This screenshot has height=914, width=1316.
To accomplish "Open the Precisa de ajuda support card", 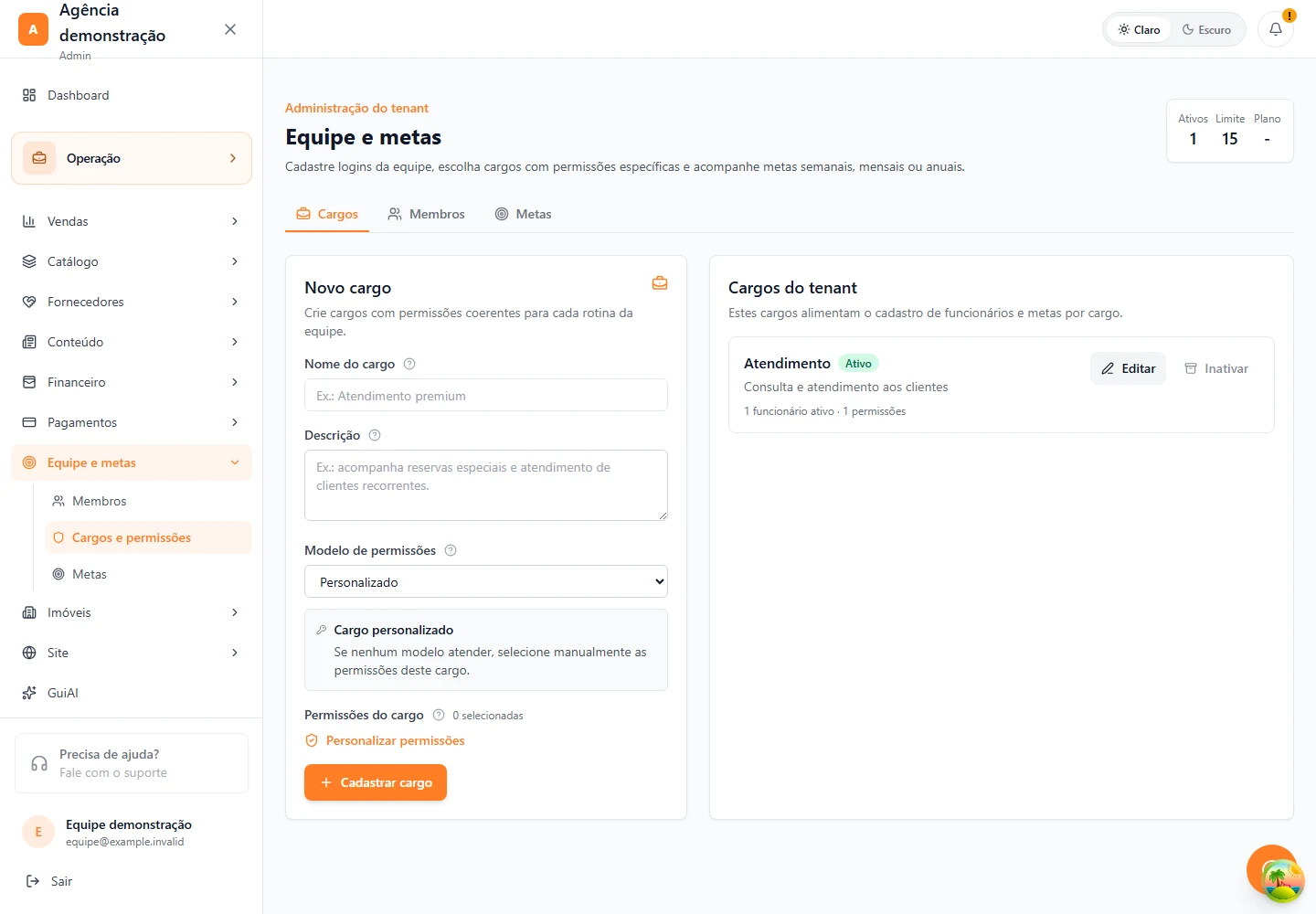I will (x=132, y=763).
